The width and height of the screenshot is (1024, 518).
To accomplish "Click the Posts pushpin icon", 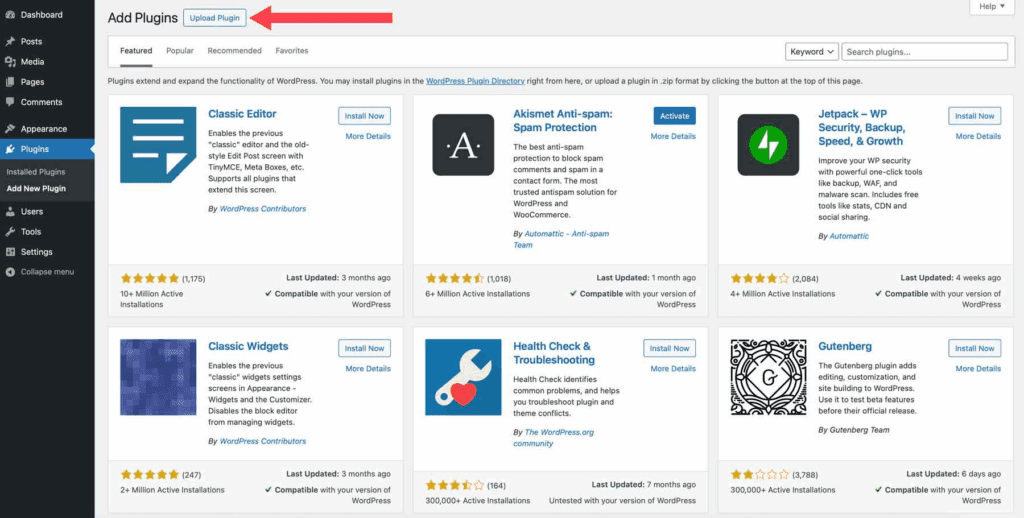I will click(10, 41).
